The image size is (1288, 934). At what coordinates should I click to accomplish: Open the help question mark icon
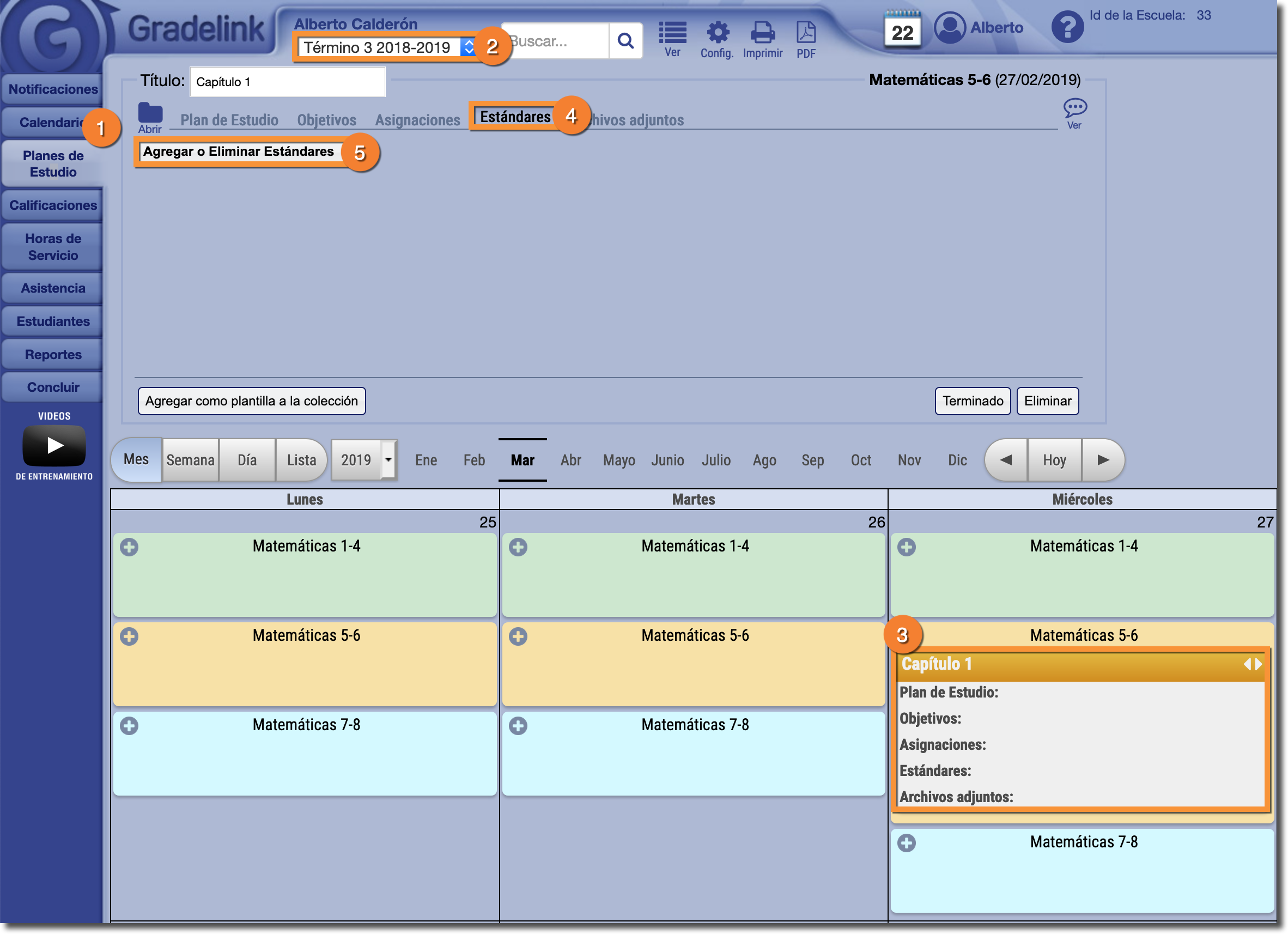tap(1067, 27)
